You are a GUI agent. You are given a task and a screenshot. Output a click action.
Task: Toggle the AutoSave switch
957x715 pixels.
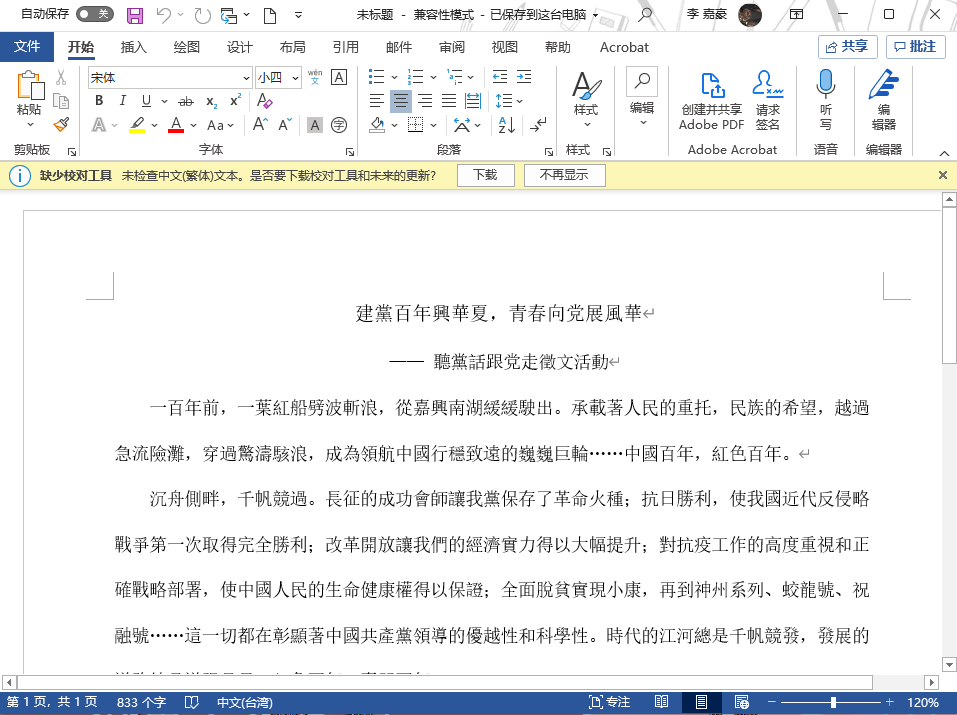pyautogui.click(x=95, y=14)
